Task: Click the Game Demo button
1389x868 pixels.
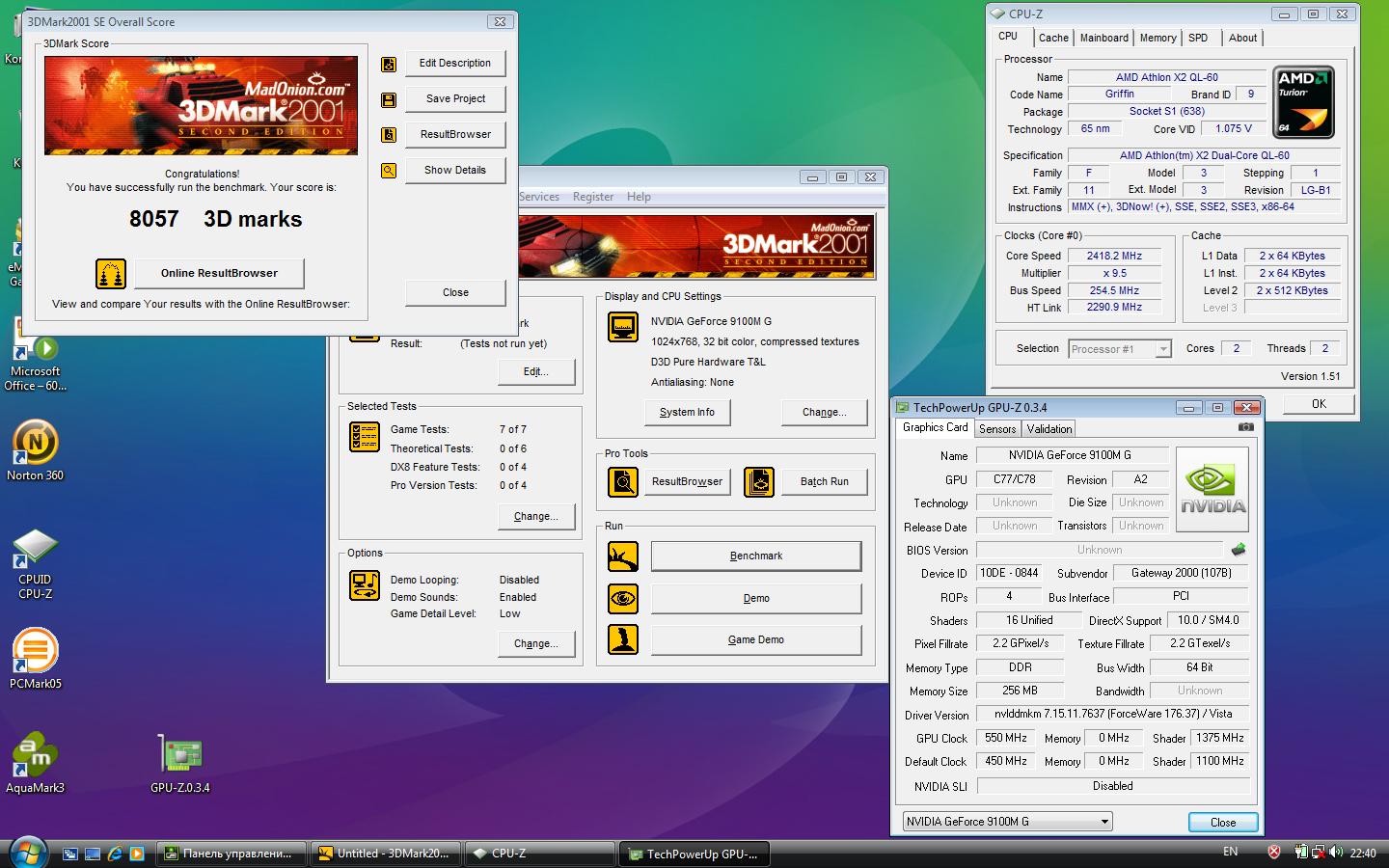Action: click(x=756, y=640)
